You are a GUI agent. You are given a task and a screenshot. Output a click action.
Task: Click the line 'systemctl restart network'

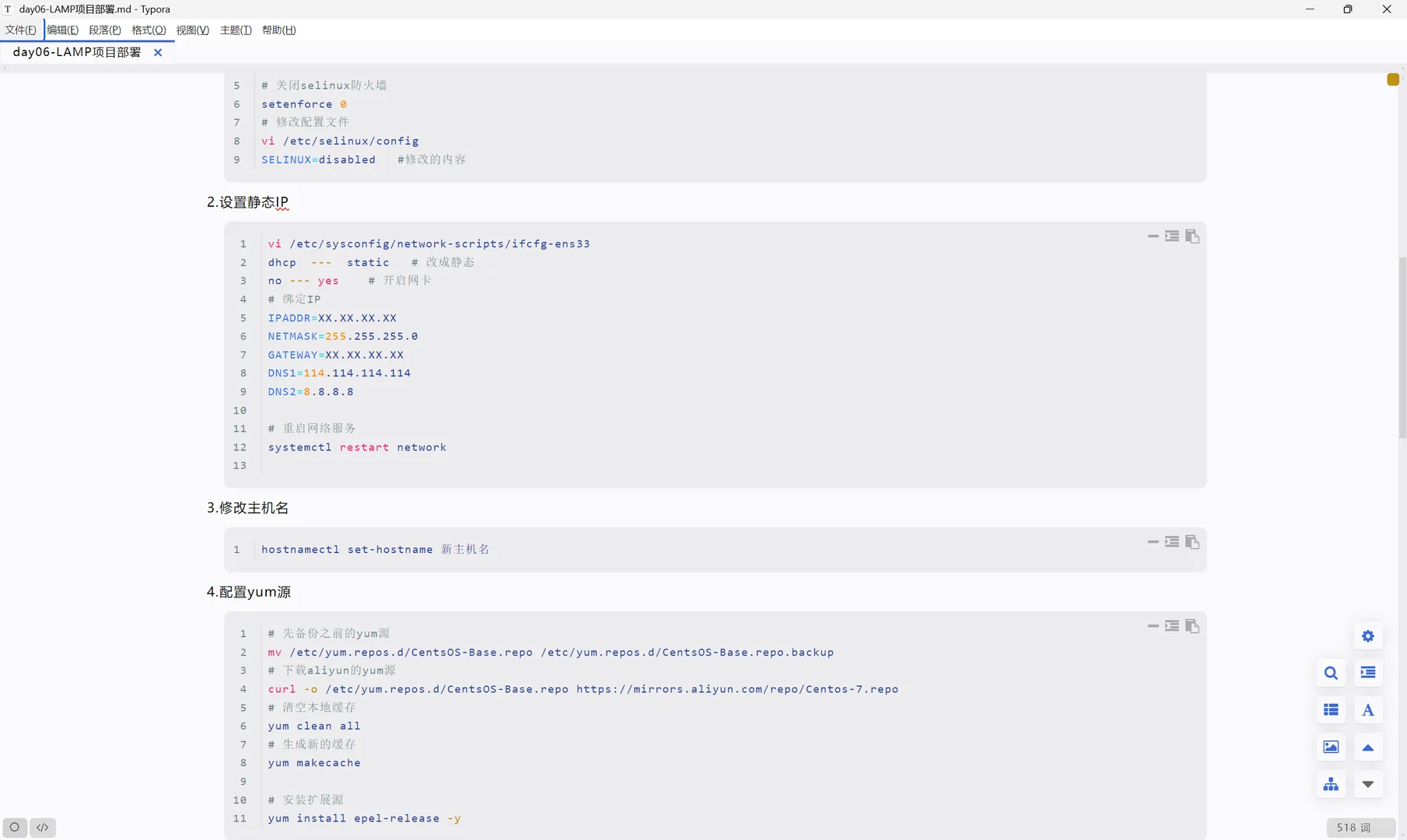[358, 447]
